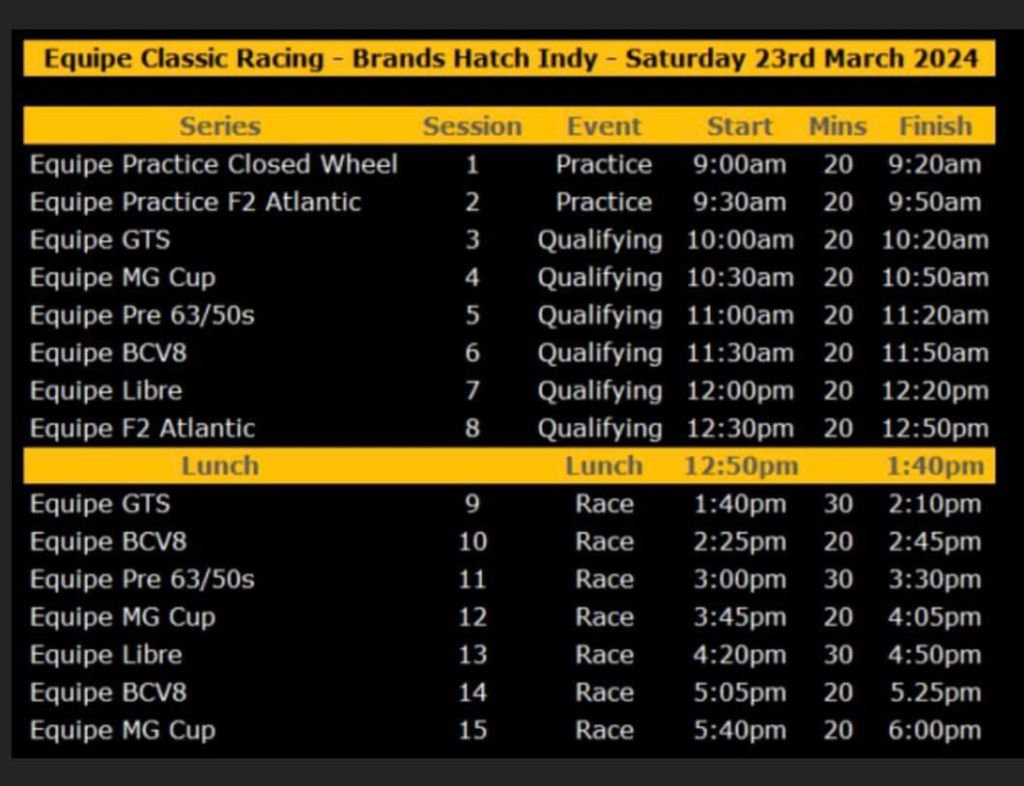Click the Equipe Practice Closed Wheel row name

pyautogui.click(x=214, y=164)
